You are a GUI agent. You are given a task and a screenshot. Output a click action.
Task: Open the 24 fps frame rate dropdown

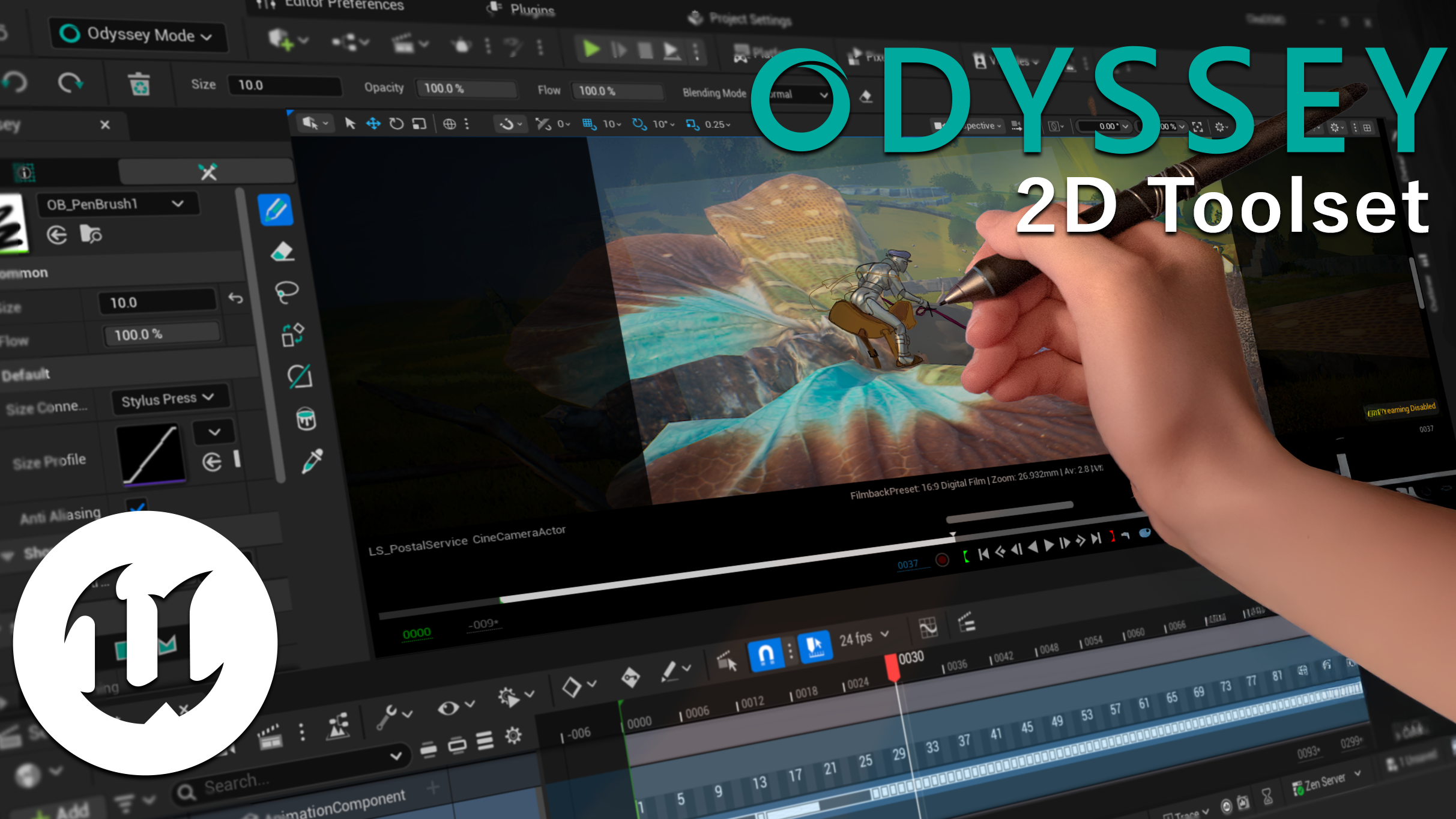click(863, 638)
